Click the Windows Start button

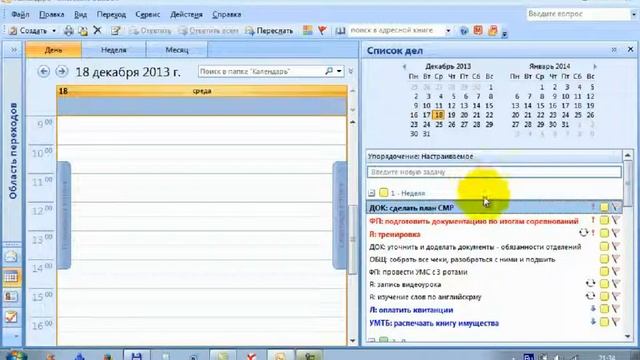coord(16,355)
